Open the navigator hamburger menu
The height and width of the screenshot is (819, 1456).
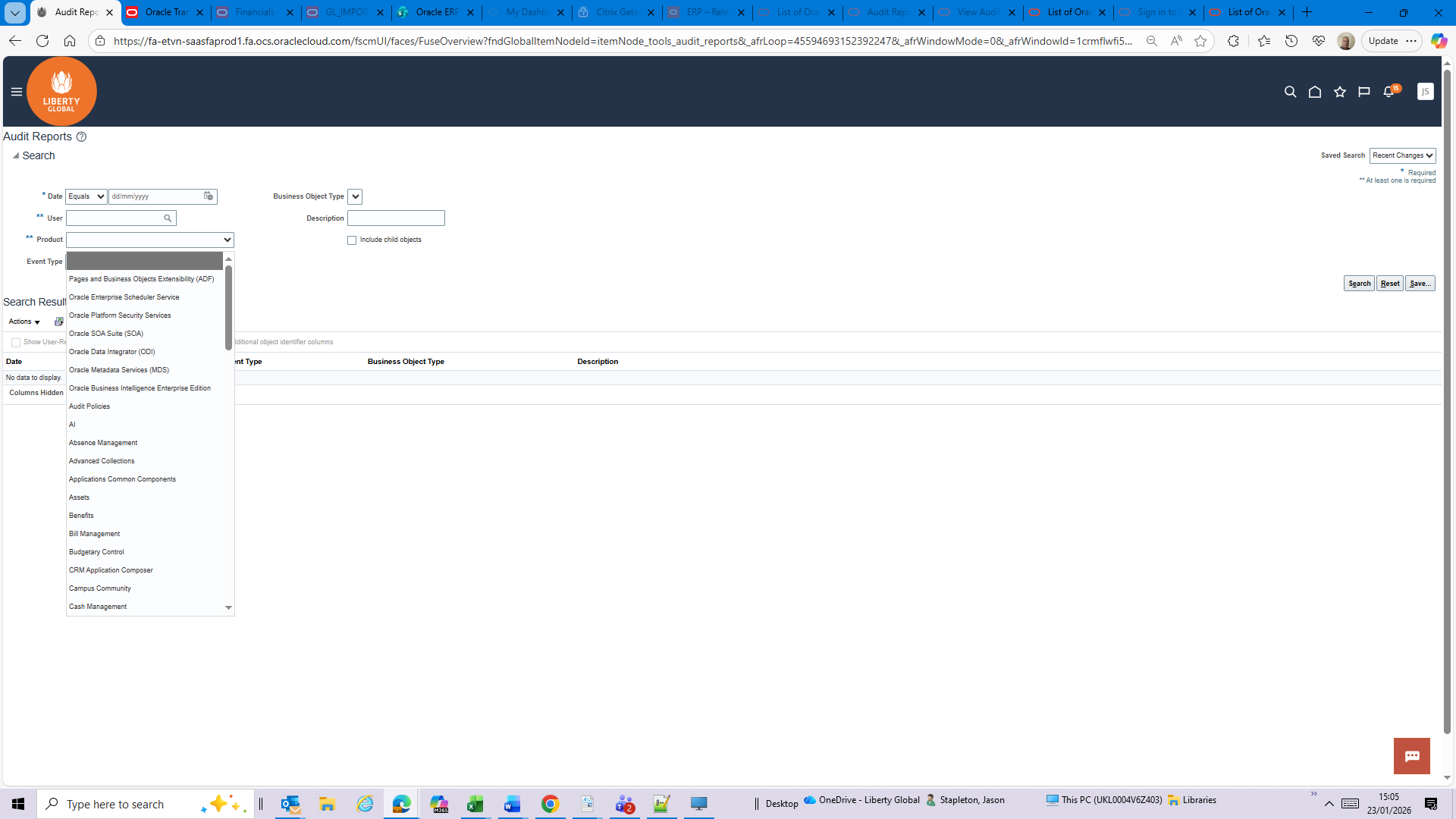tap(16, 92)
